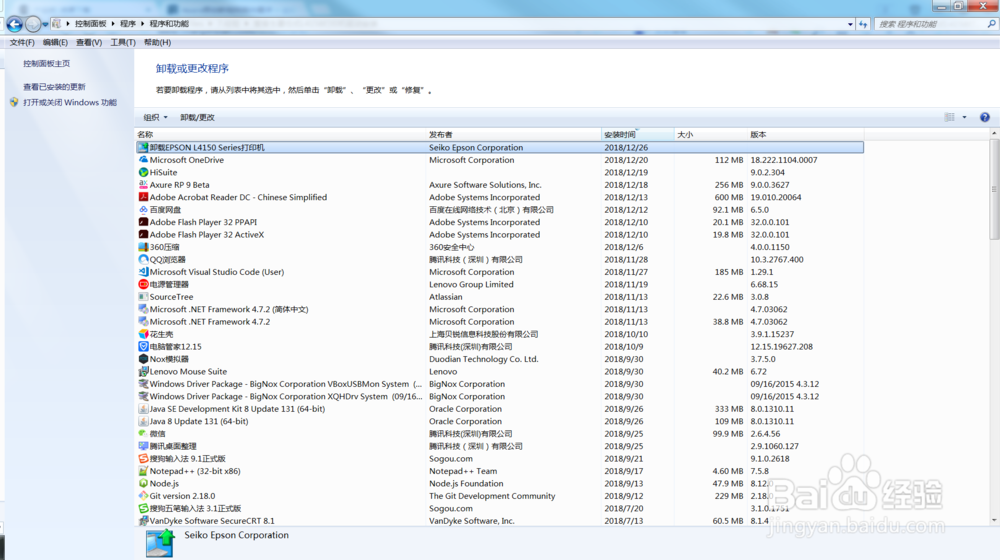Open 打开或关闭 Windows 功能 link
The width and height of the screenshot is (1000, 560).
pyautogui.click(x=70, y=103)
